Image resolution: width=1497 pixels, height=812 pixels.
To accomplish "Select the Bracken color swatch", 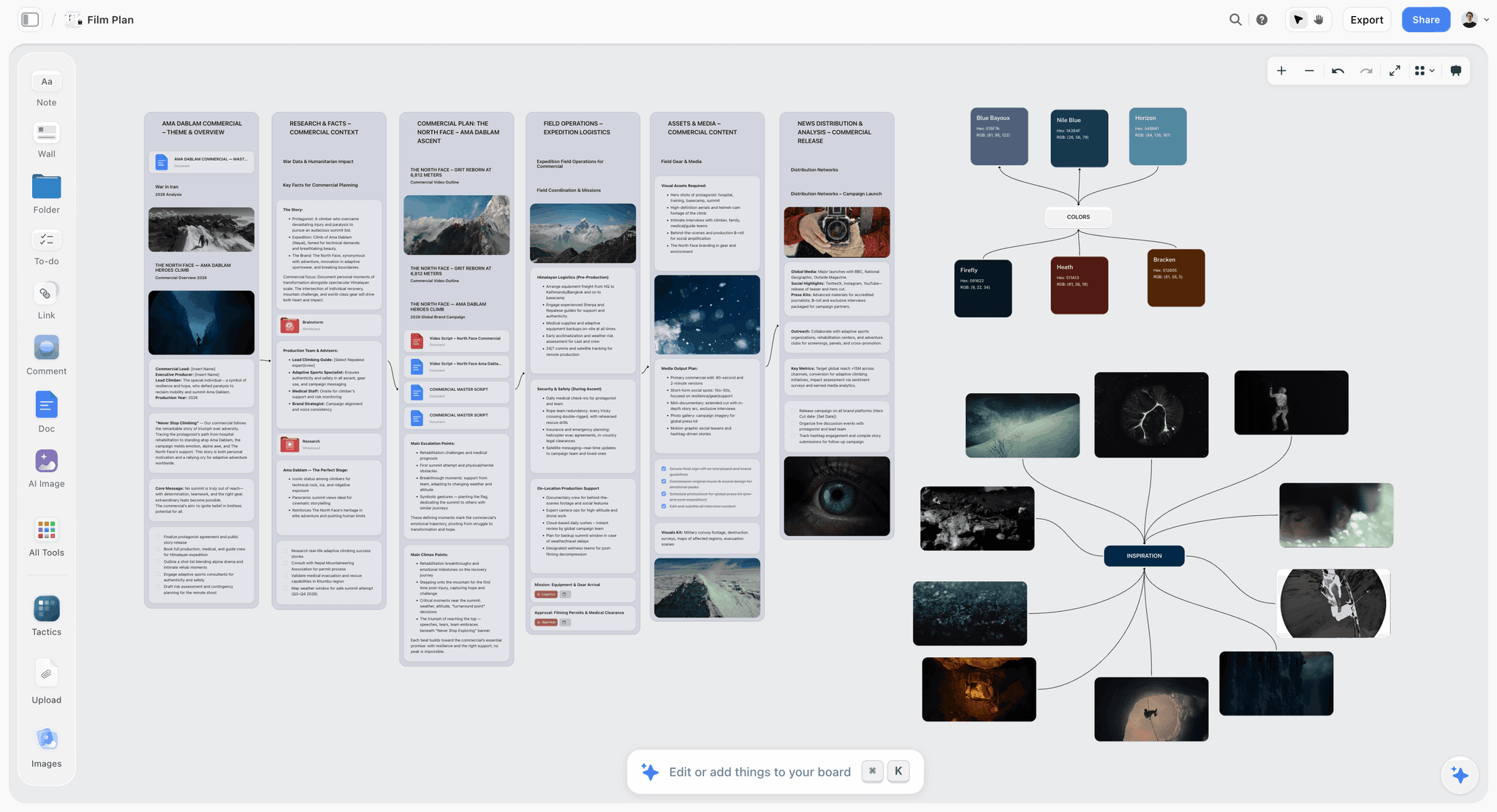I will [x=1175, y=278].
